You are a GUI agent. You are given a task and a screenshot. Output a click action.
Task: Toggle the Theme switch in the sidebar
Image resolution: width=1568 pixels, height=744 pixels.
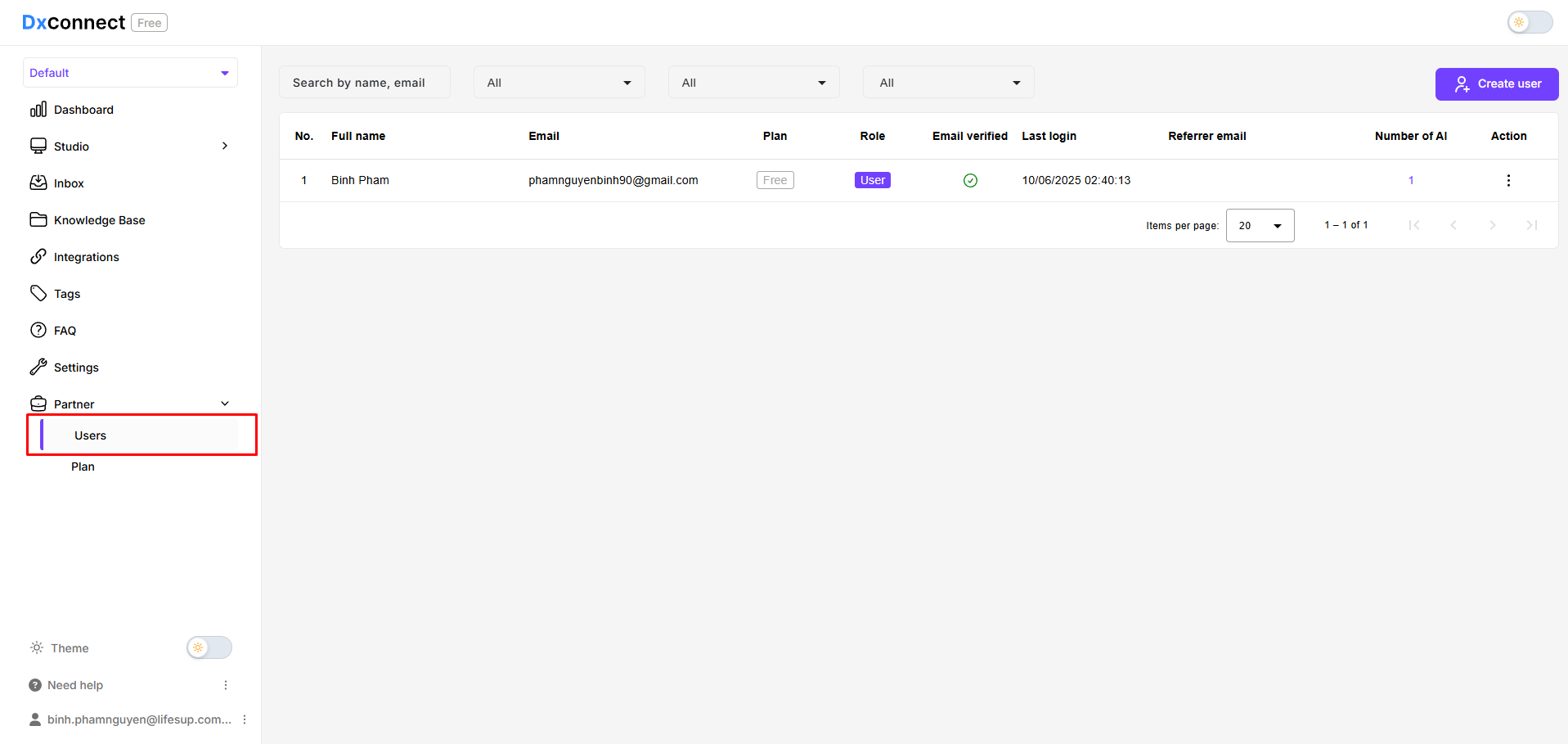[209, 647]
